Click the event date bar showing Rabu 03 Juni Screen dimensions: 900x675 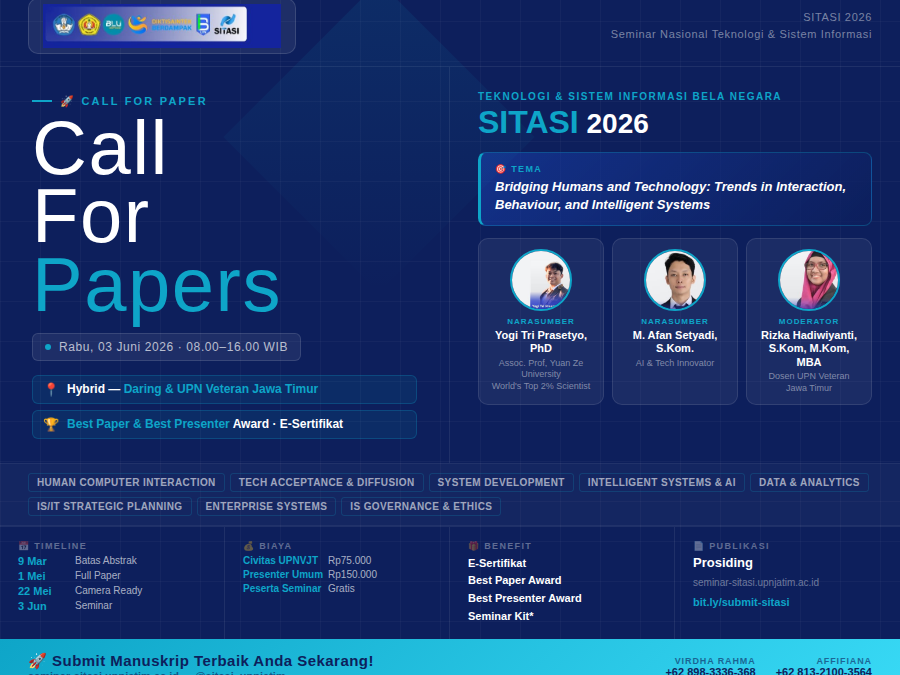pyautogui.click(x=167, y=347)
